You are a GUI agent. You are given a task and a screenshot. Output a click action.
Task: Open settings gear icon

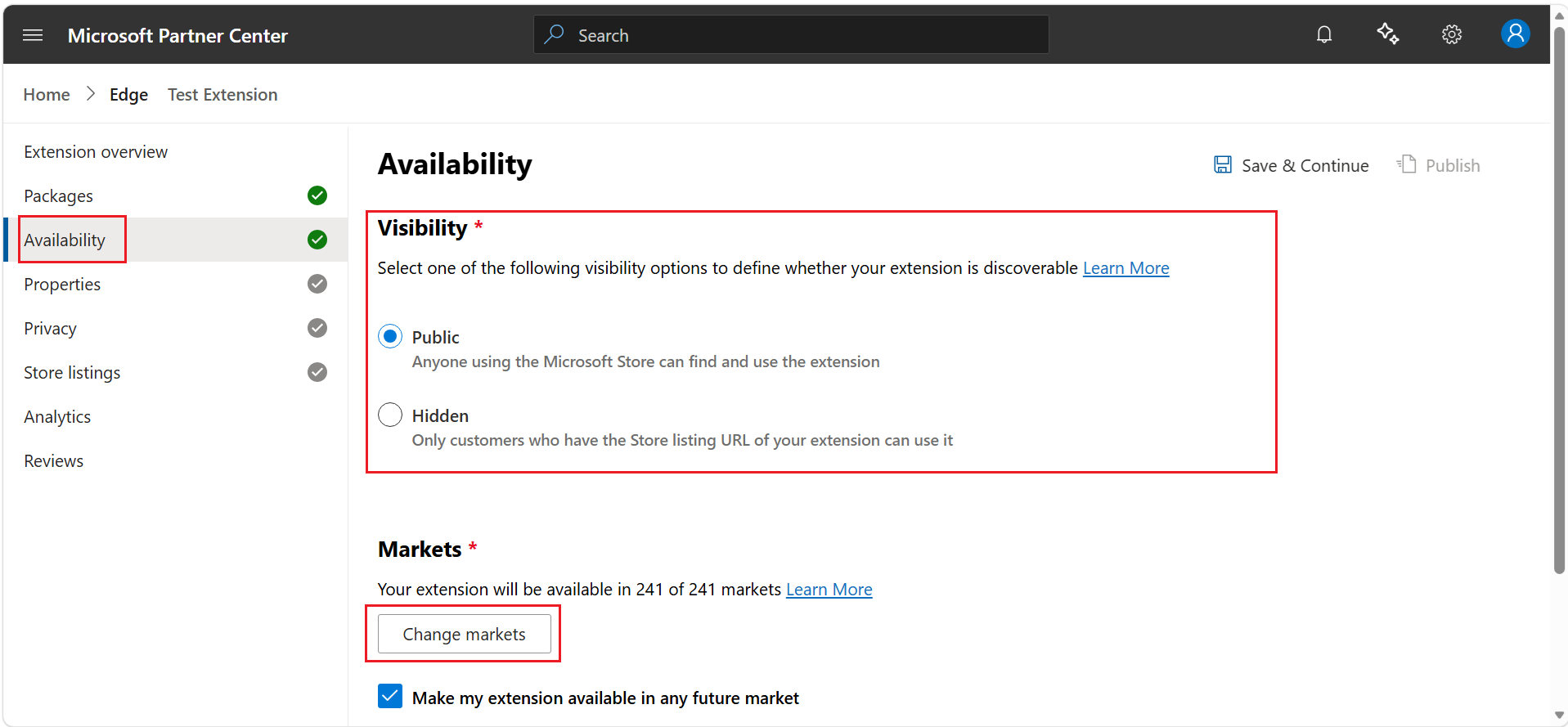click(x=1452, y=34)
